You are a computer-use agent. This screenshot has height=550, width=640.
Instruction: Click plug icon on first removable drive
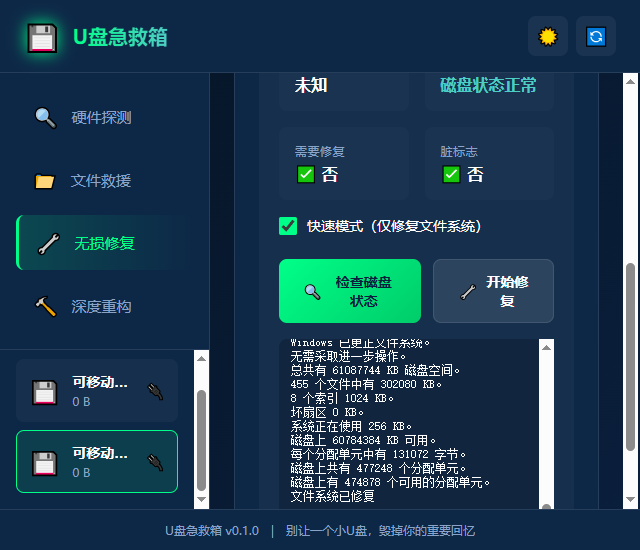[155, 391]
